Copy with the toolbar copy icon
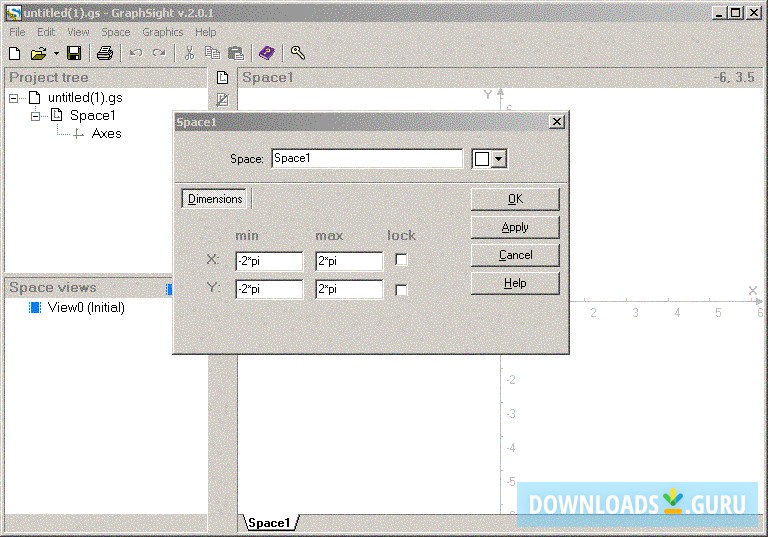 click(212, 53)
